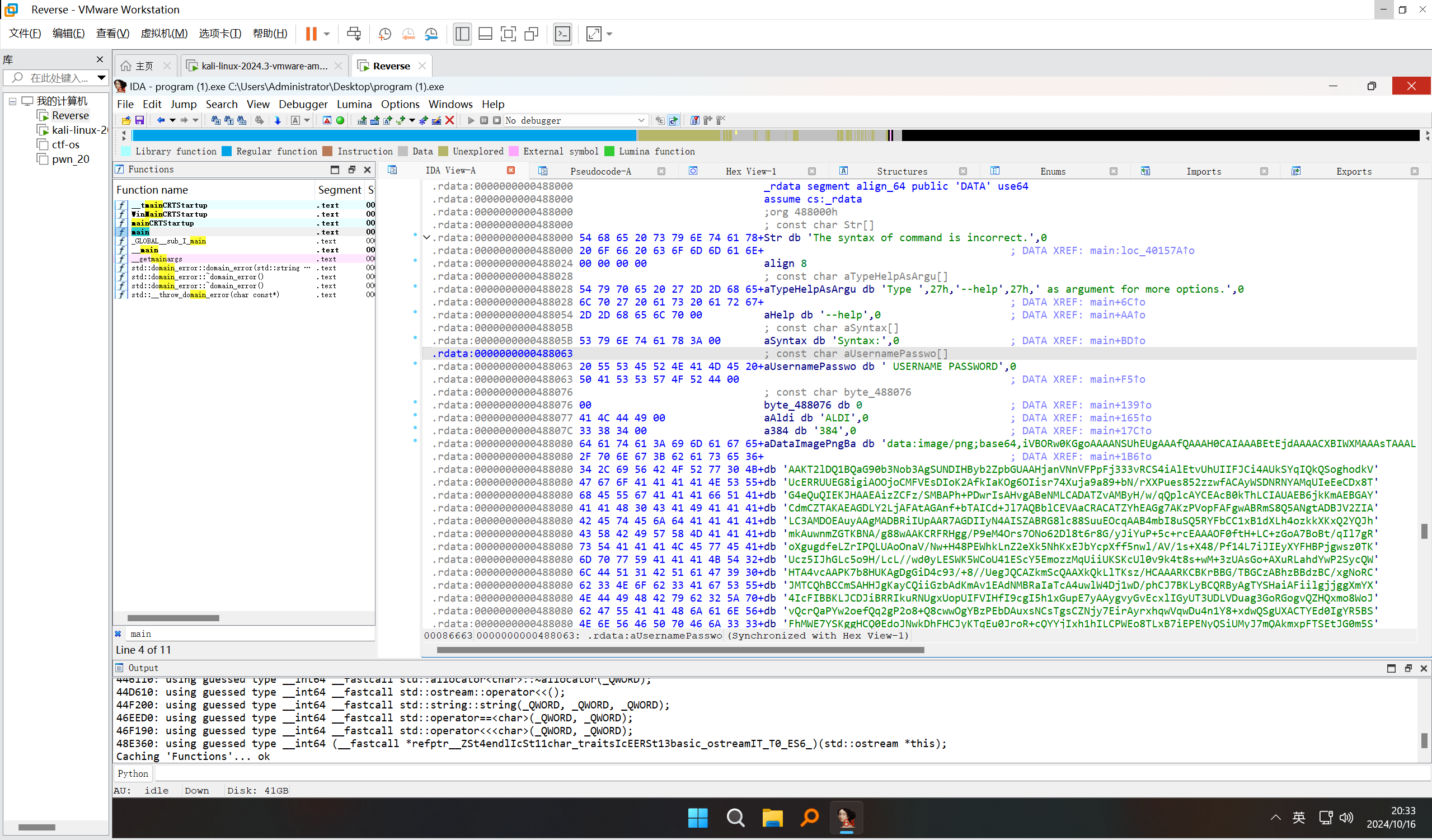Click the Regular function blue swatch
Screen dimensions: 1432x840
227,151
